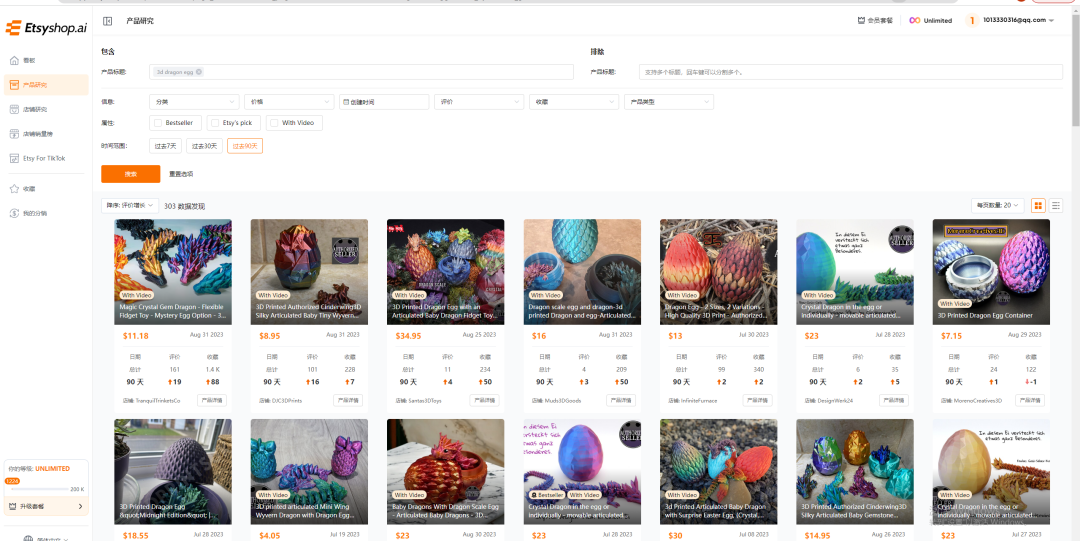Image resolution: width=1080 pixels, height=541 pixels.
Task: Select the past 30 days range
Action: pos(204,146)
